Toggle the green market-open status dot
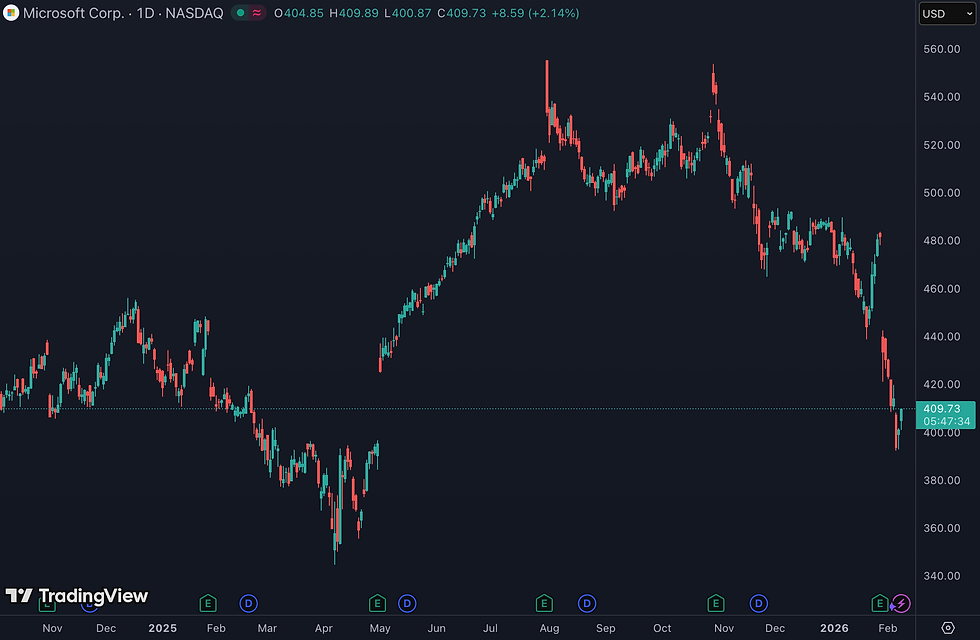The image size is (980, 640). (x=241, y=13)
